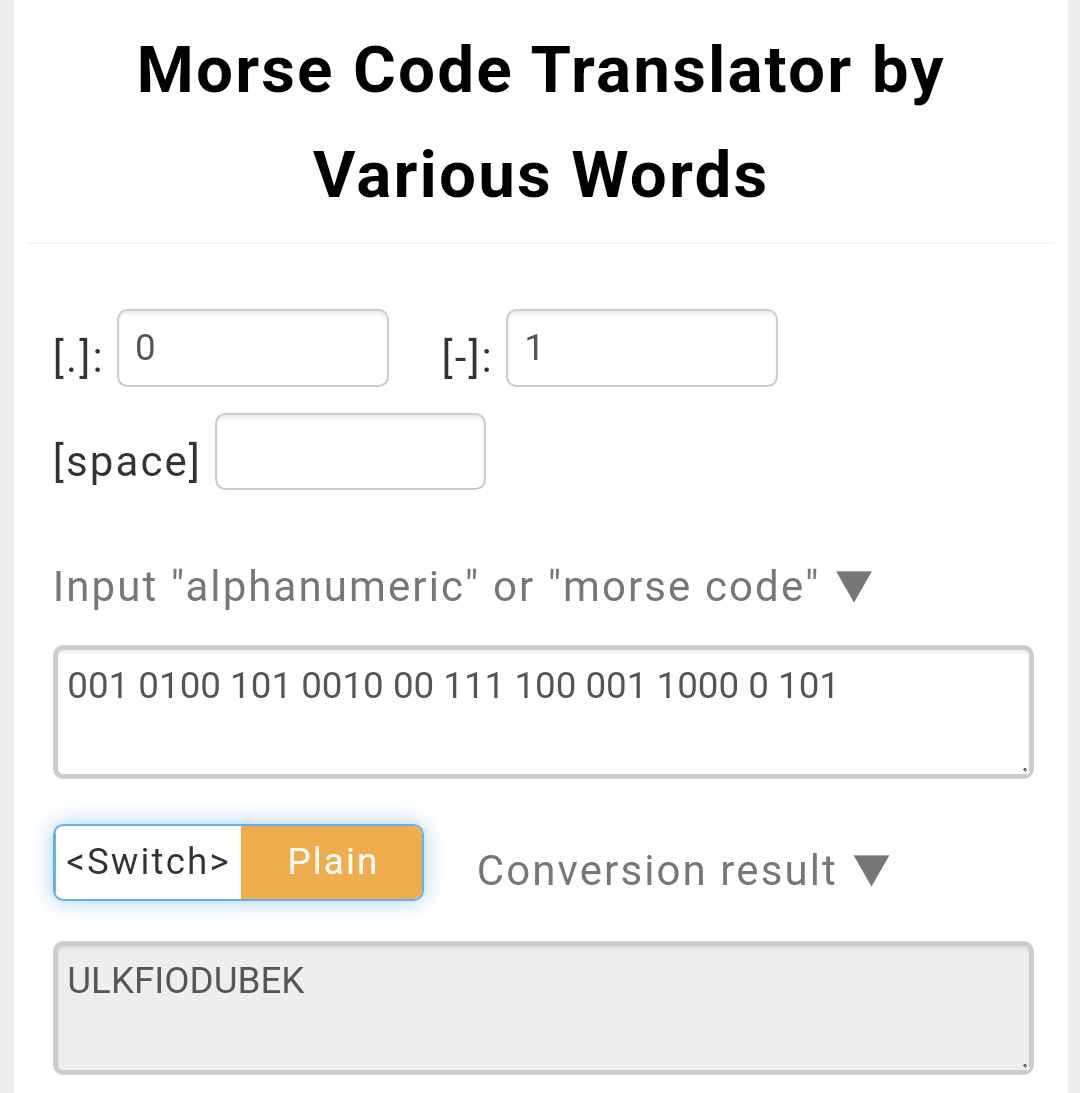Click the "Conversion result" label text

(656, 870)
